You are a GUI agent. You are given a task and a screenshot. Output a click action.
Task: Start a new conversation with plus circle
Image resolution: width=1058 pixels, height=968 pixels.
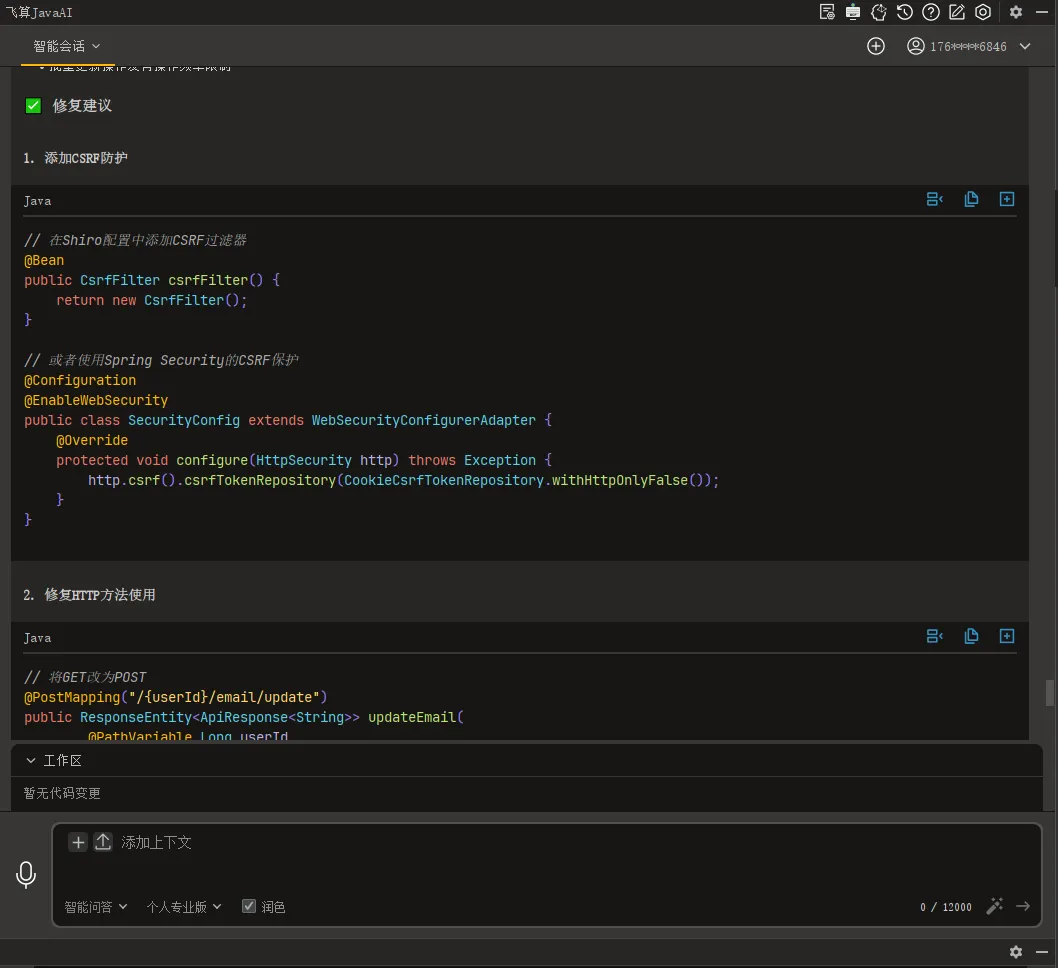(876, 46)
